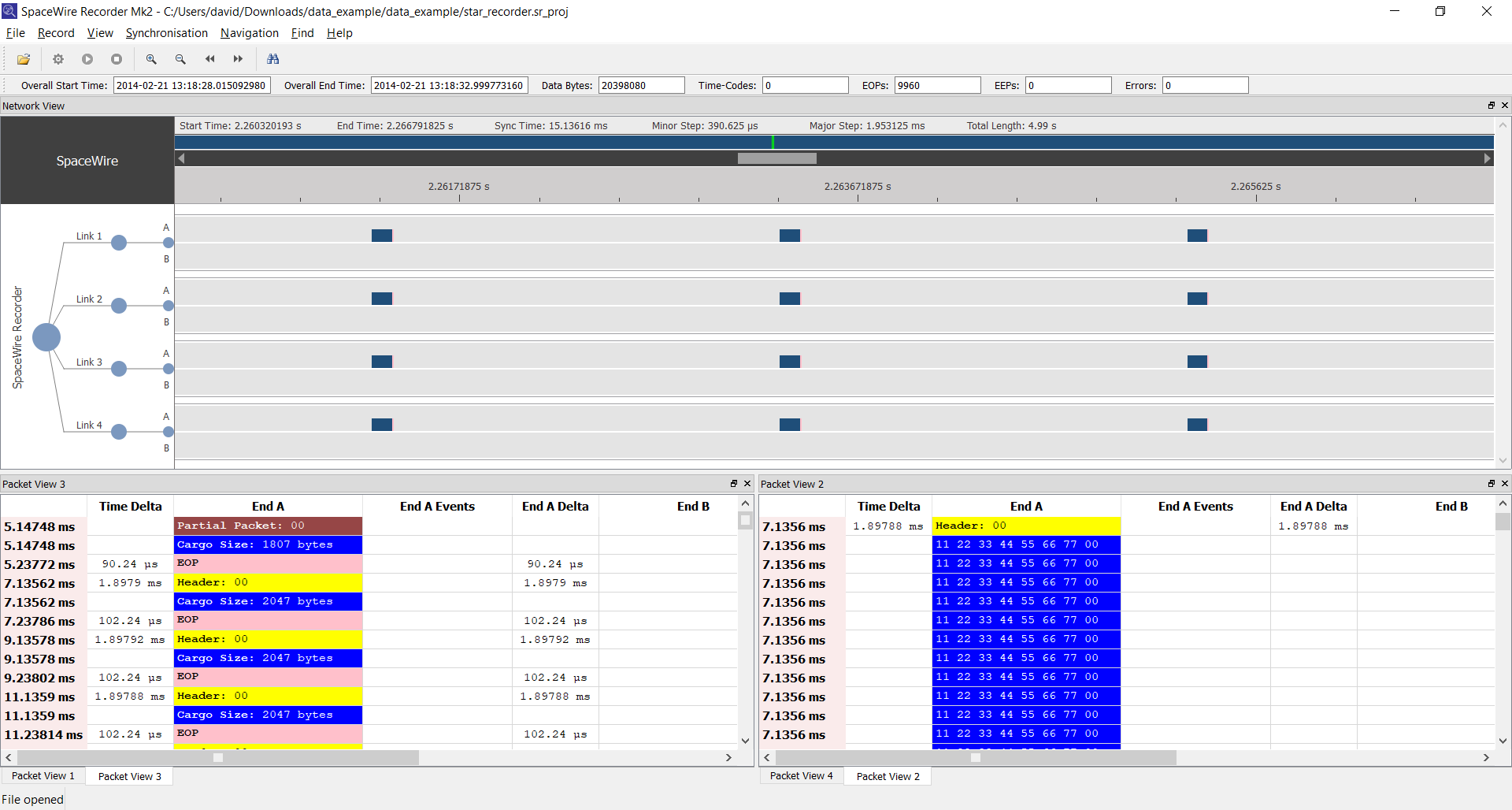Click the green sync marker on overview bar

click(x=773, y=142)
